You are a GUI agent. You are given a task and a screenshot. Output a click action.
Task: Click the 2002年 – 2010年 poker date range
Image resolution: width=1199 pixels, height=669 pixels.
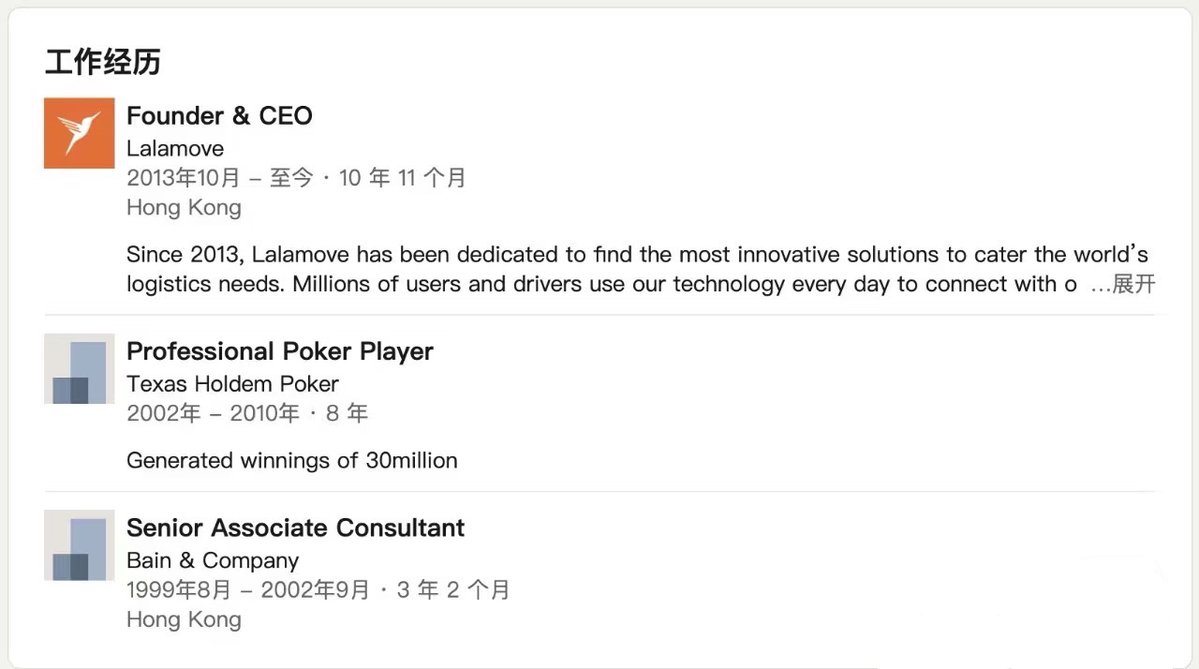(213, 414)
